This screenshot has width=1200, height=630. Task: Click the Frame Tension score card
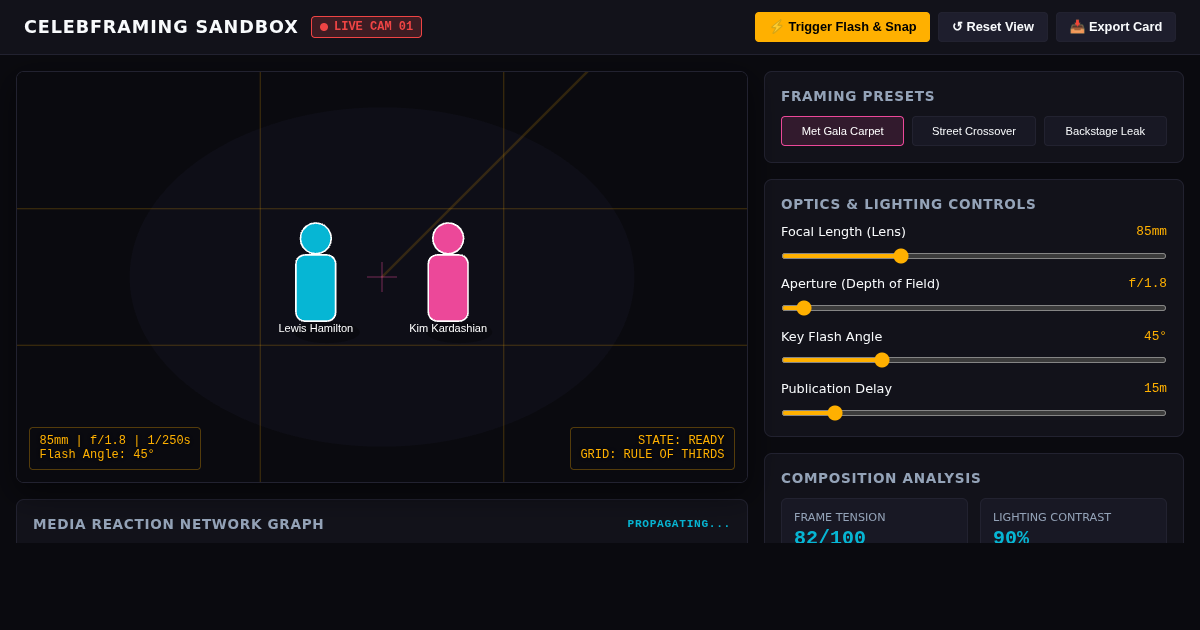(874, 521)
